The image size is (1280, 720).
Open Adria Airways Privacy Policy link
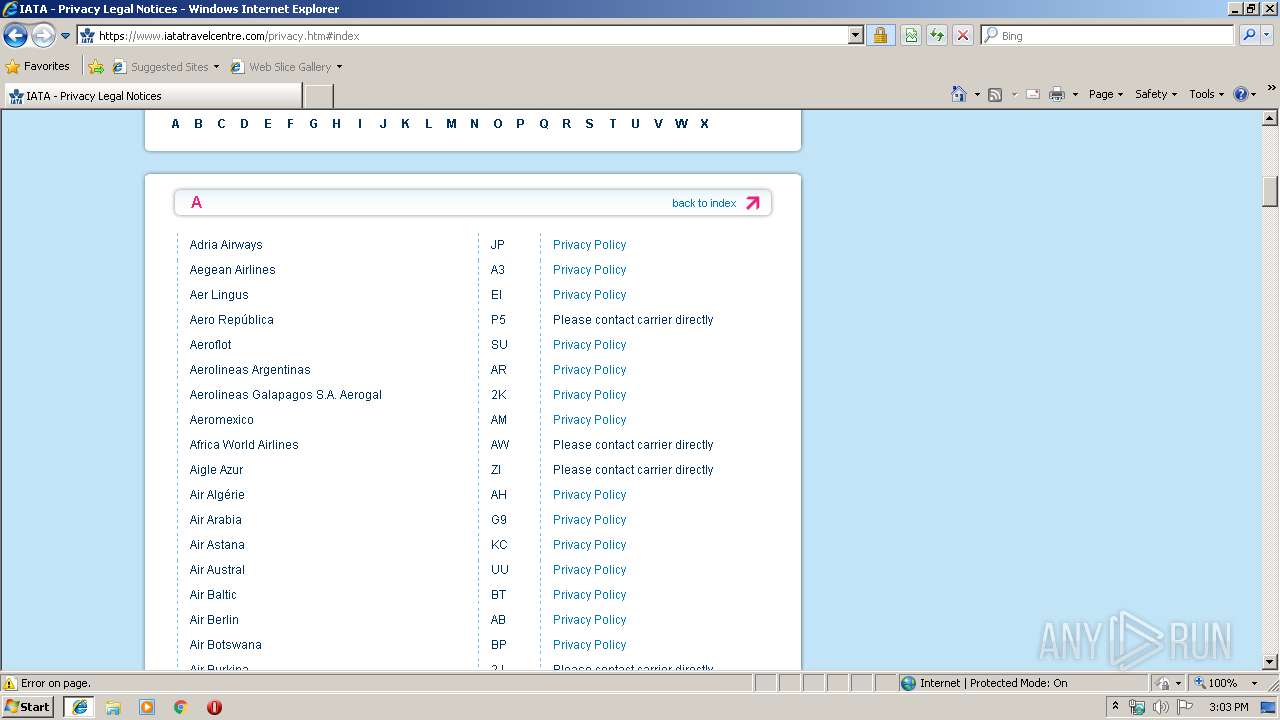[x=589, y=245]
